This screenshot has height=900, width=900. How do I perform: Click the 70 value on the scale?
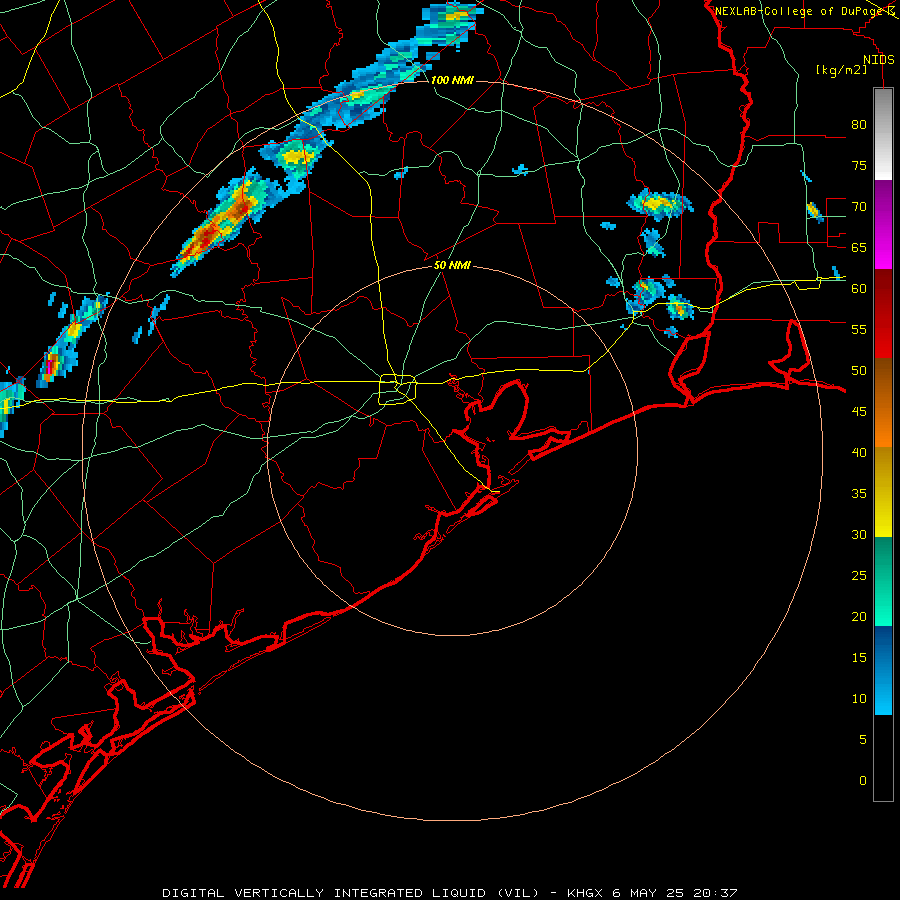coord(859,207)
